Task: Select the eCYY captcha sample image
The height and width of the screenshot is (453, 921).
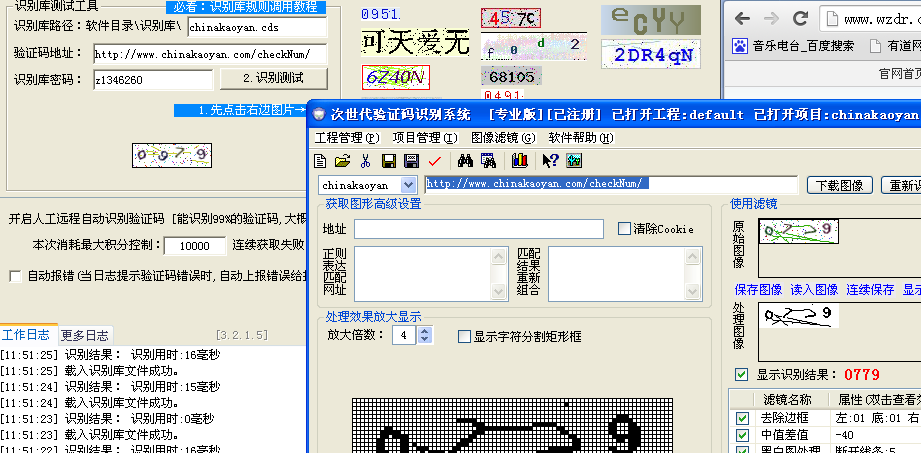Action: coord(651,20)
